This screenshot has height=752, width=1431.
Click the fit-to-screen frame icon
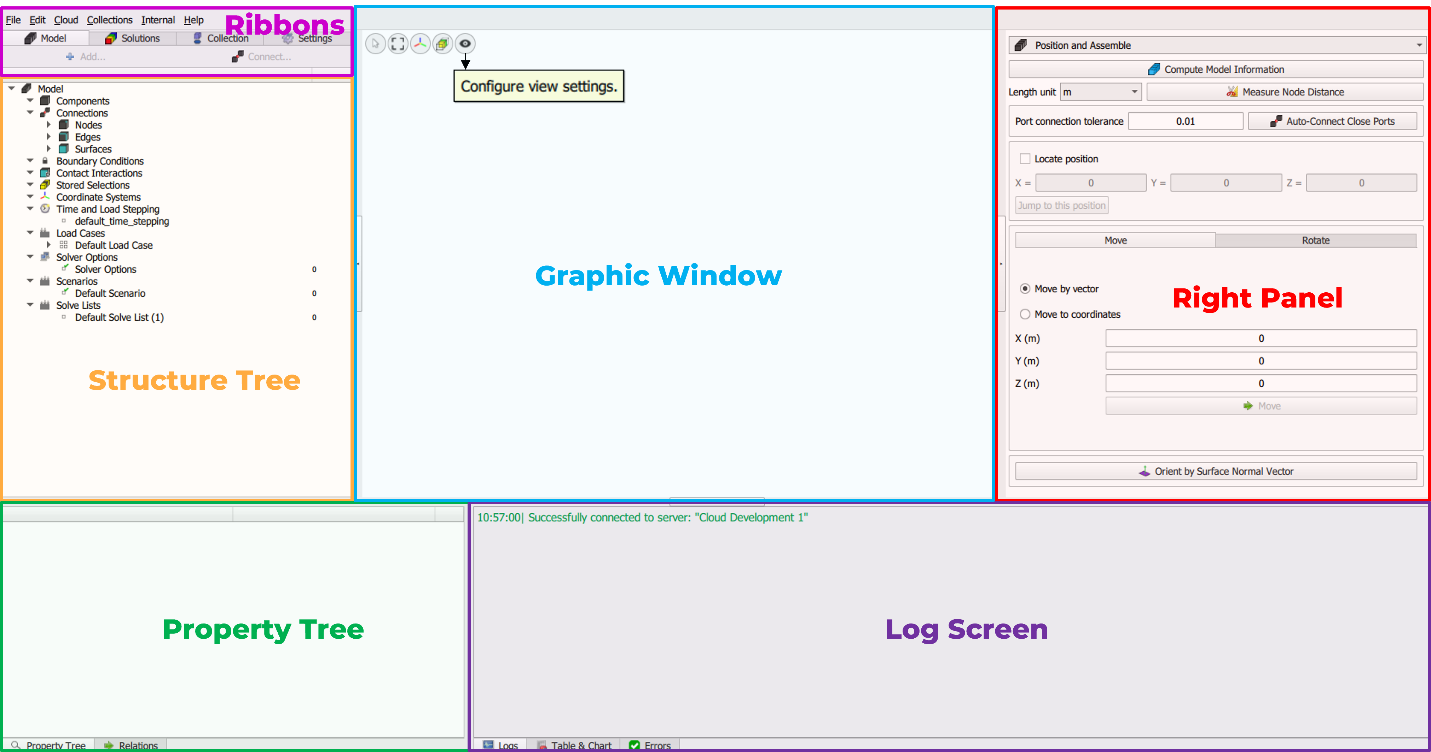[398, 43]
